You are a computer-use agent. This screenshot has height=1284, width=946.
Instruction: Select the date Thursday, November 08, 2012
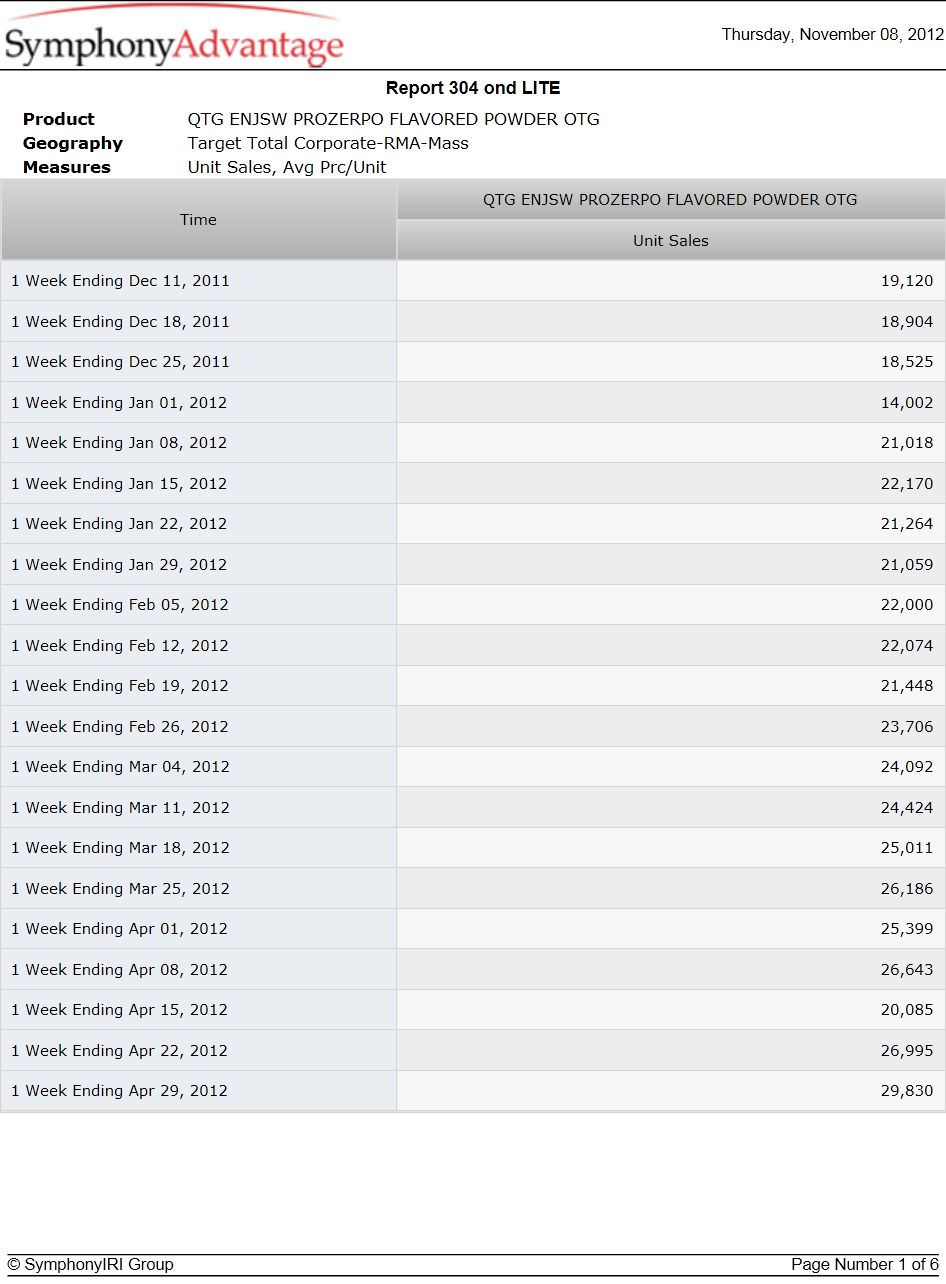(833, 35)
